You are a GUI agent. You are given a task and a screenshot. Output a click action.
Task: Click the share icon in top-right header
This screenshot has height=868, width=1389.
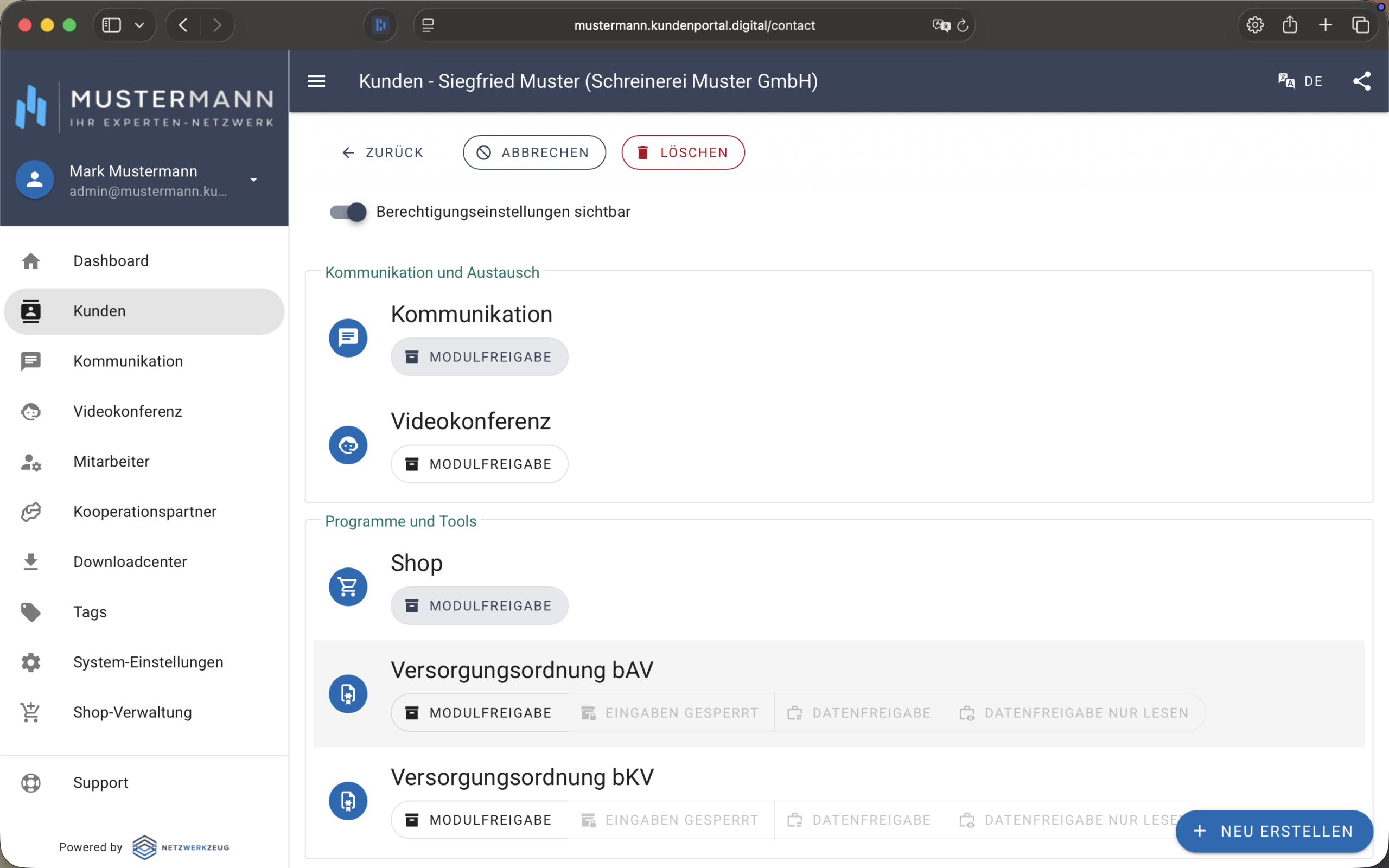pos(1361,81)
